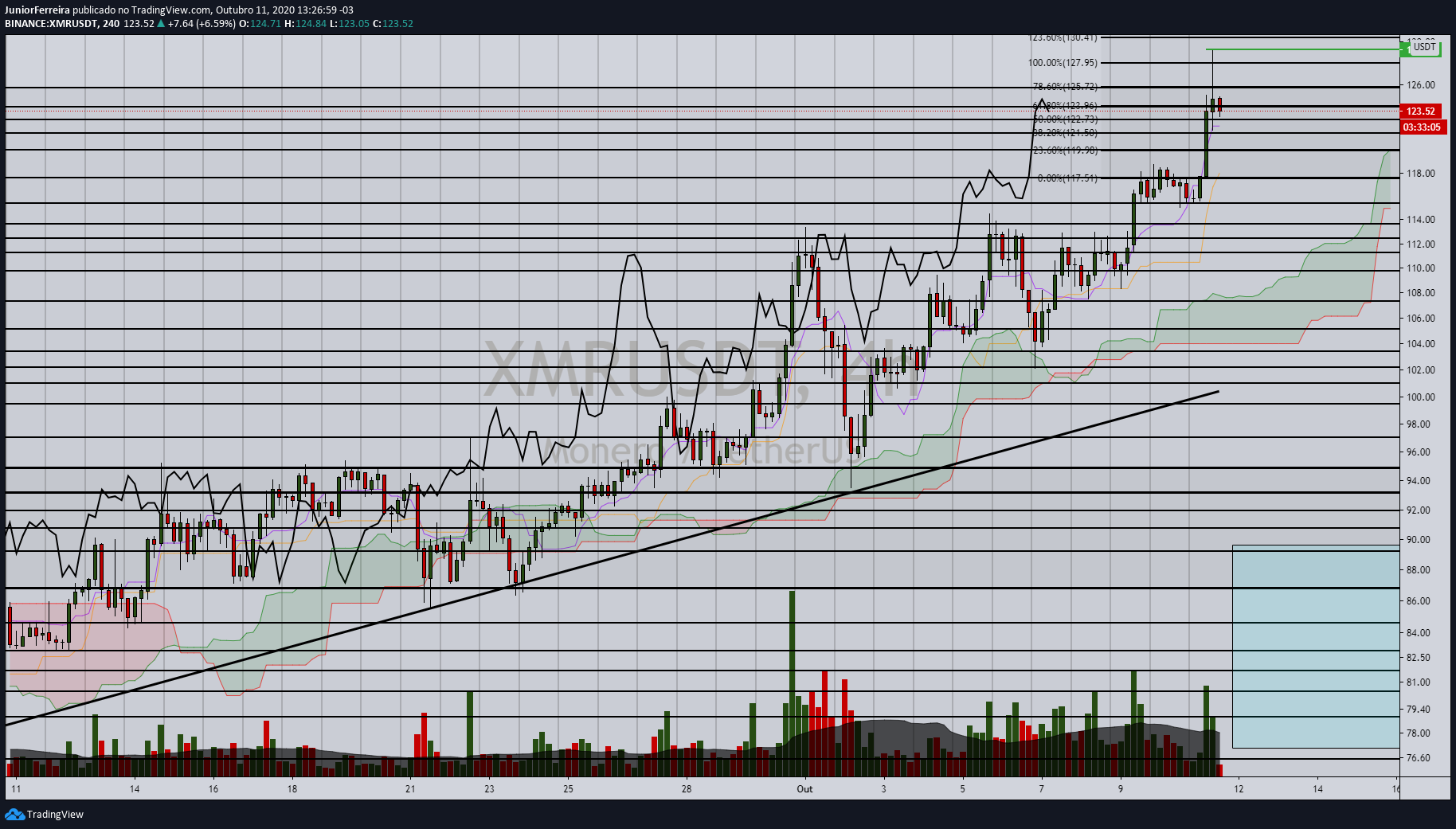Click the Fibonacci label 38.20%(121.50)
The image size is (1456, 829).
click(1065, 133)
